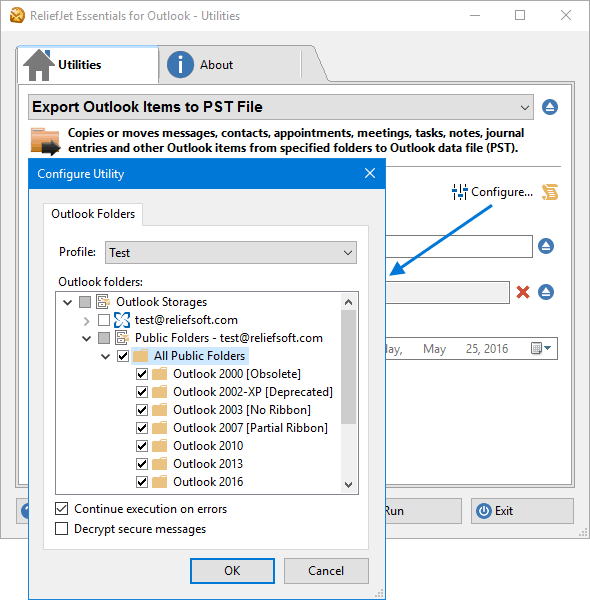This screenshot has height=600, width=590.
Task: Click the export folder arrow icon
Action: click(45, 141)
